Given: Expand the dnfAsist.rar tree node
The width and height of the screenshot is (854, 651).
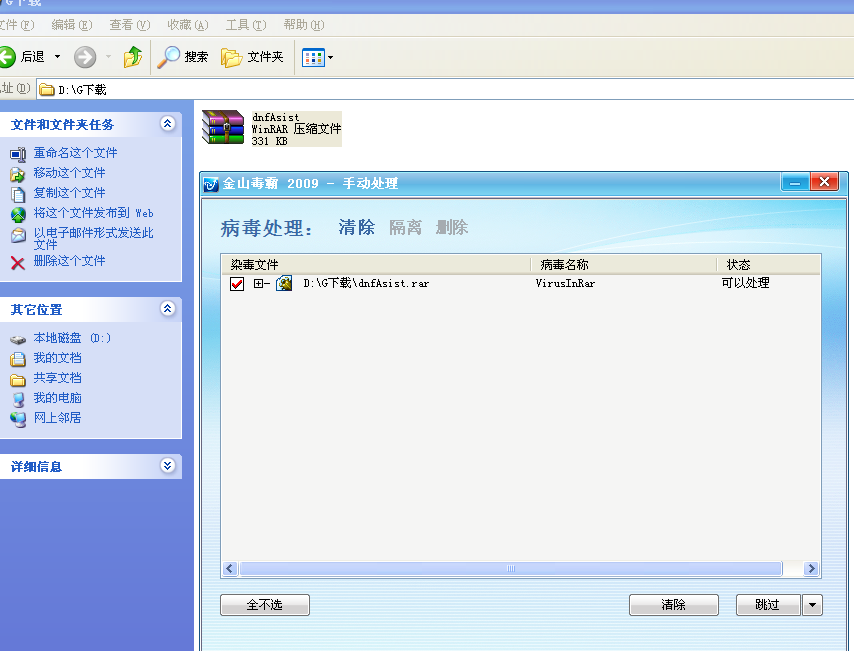Looking at the screenshot, I should pos(258,283).
